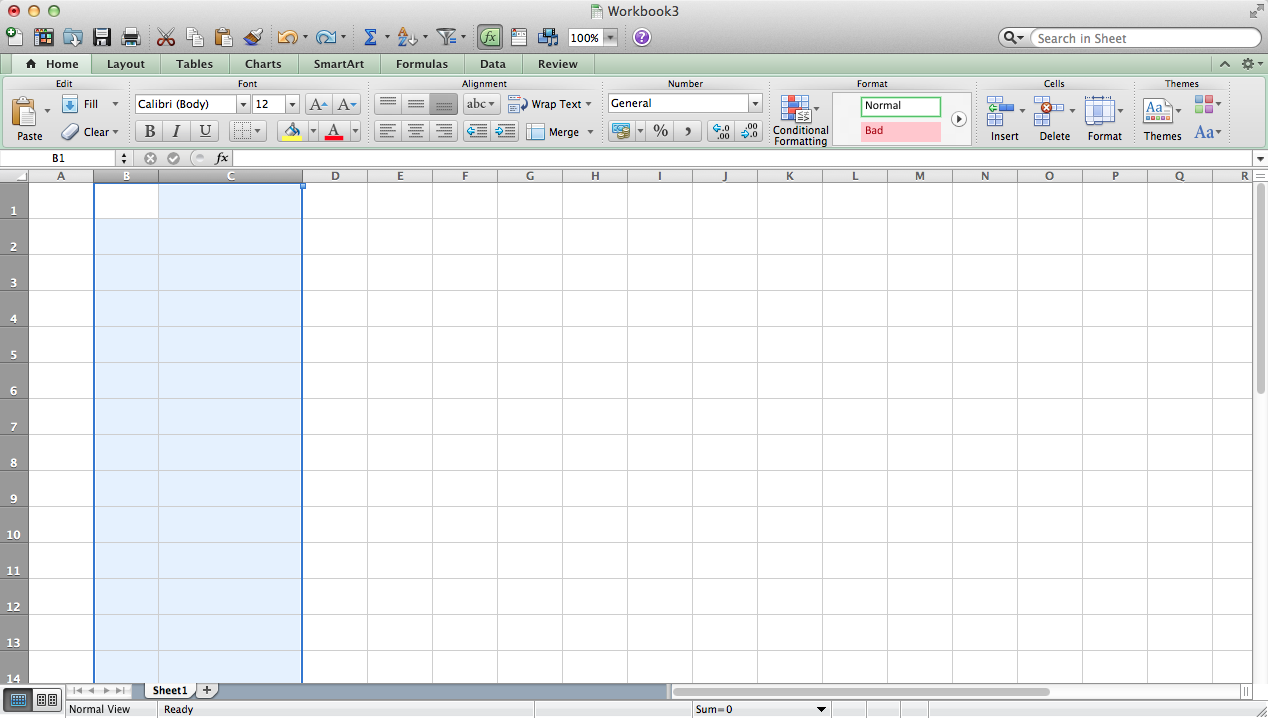Apply percent style to selection
Image resolution: width=1268 pixels, height=718 pixels.
(x=660, y=131)
